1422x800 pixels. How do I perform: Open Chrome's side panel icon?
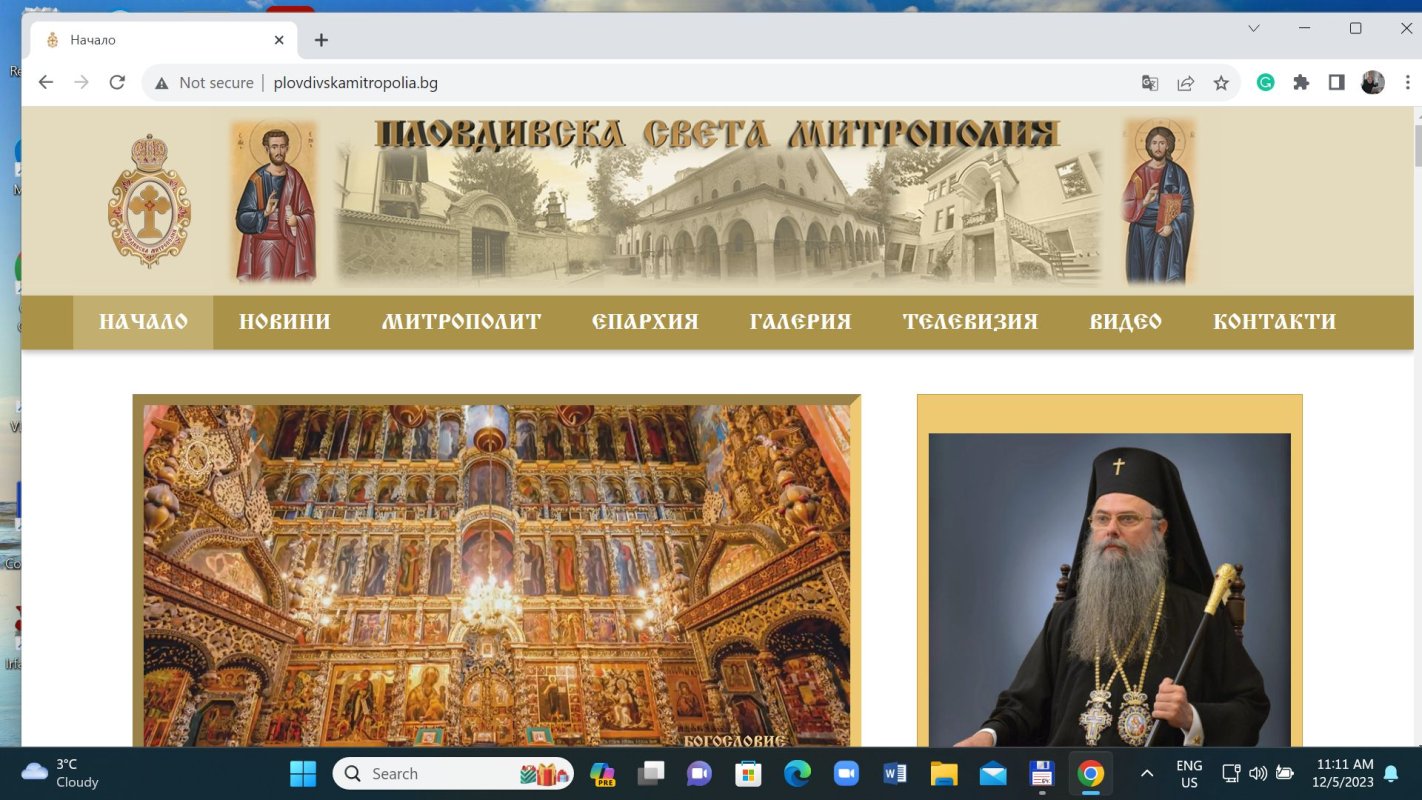click(x=1337, y=83)
